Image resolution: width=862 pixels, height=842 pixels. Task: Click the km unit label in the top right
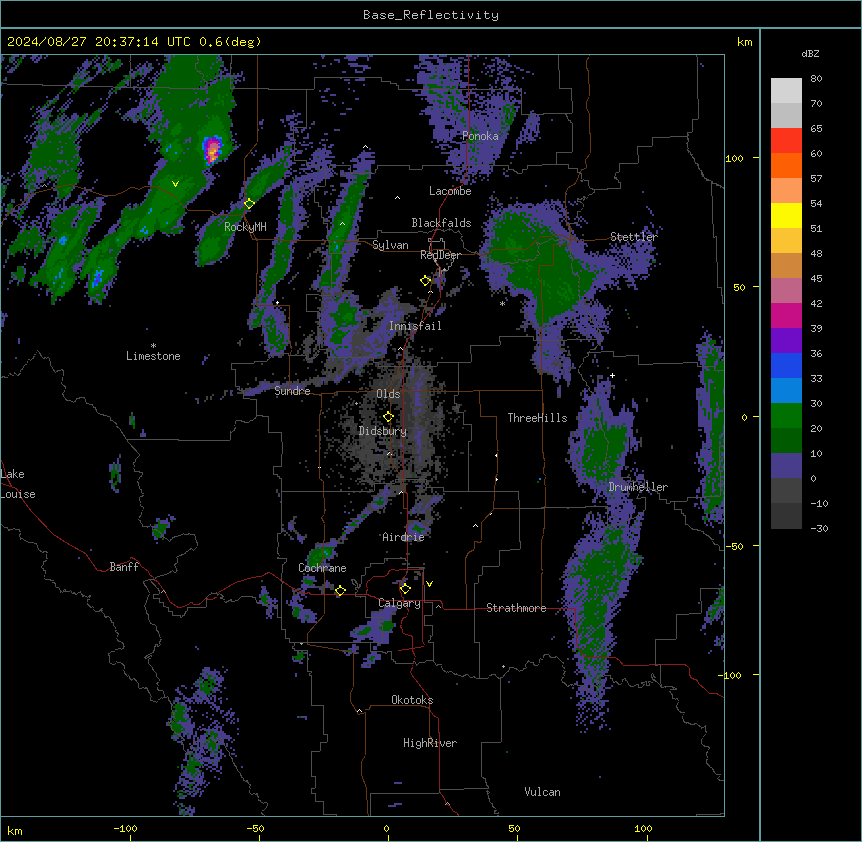click(x=744, y=42)
